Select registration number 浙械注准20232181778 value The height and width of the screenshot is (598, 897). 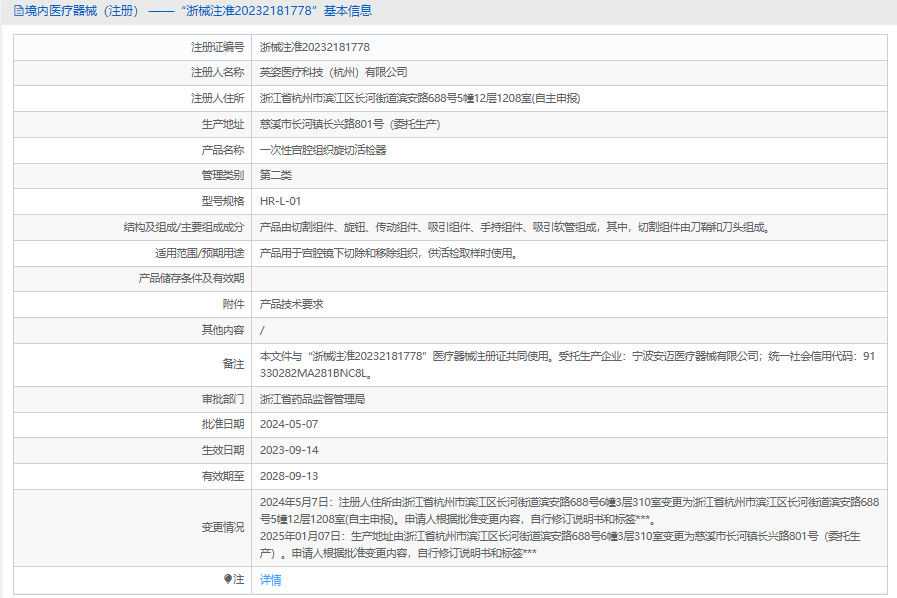pos(315,47)
